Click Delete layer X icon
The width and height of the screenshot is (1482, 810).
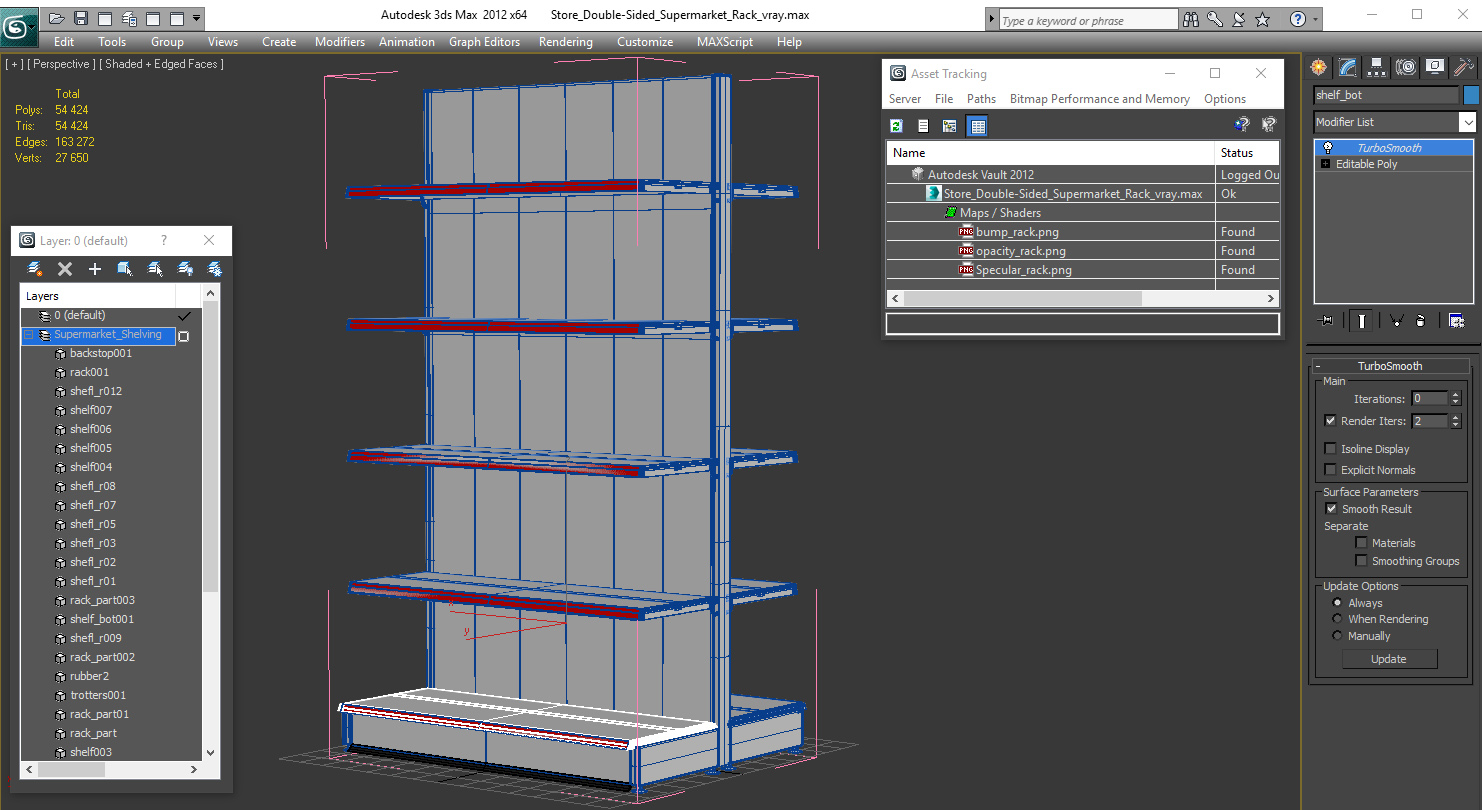tap(65, 269)
